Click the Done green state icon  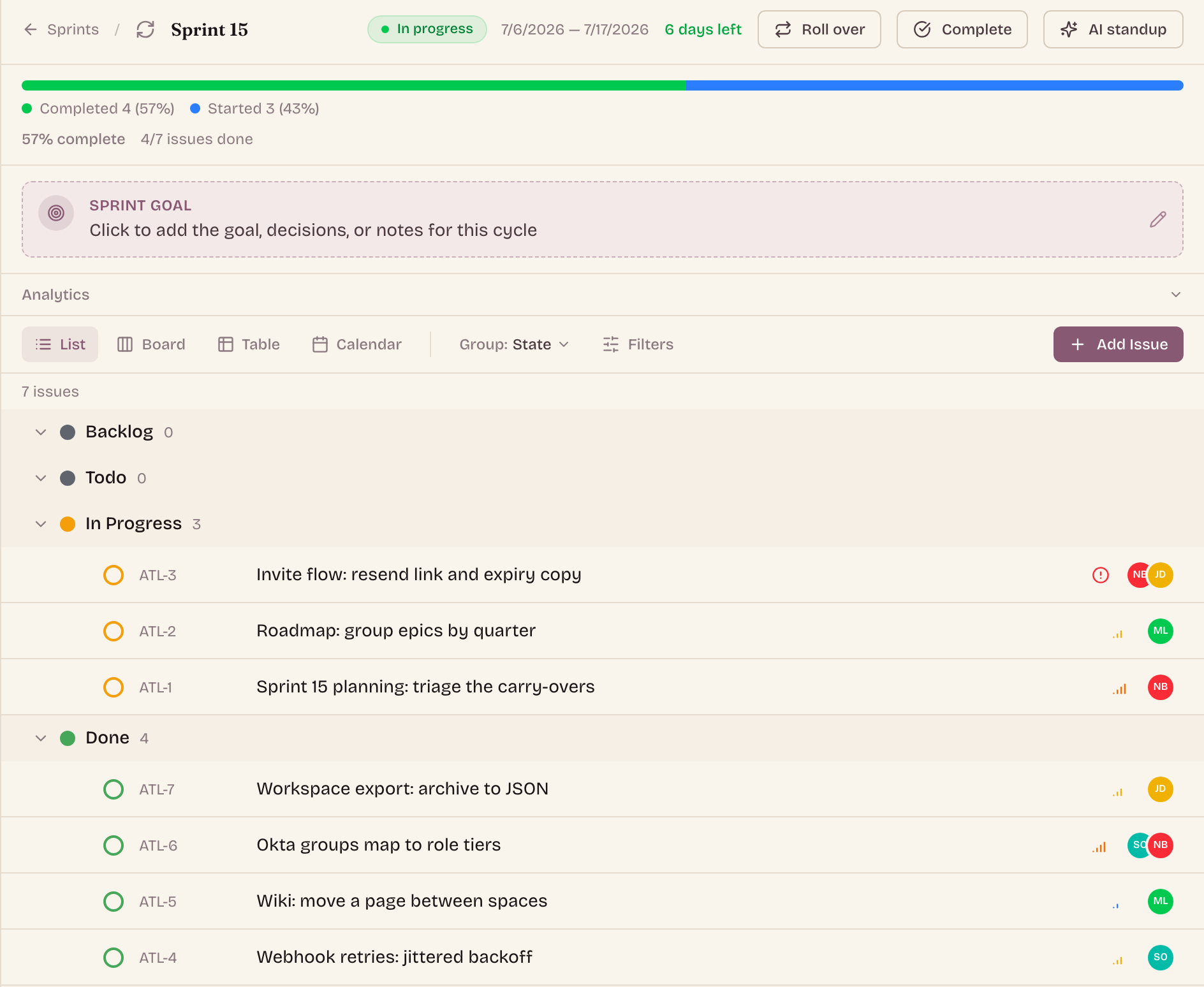68,738
